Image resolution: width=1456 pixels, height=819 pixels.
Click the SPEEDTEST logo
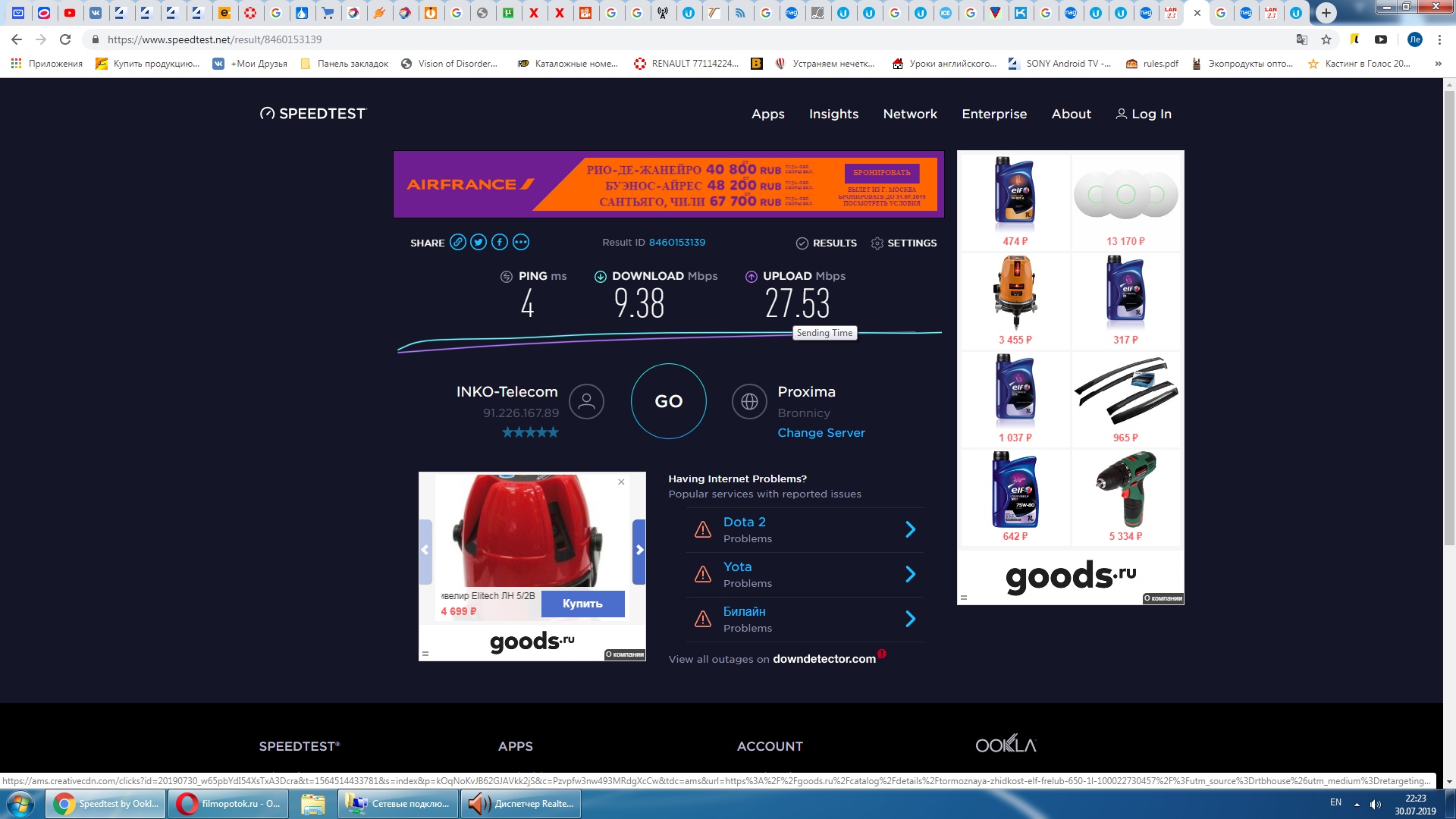[312, 114]
